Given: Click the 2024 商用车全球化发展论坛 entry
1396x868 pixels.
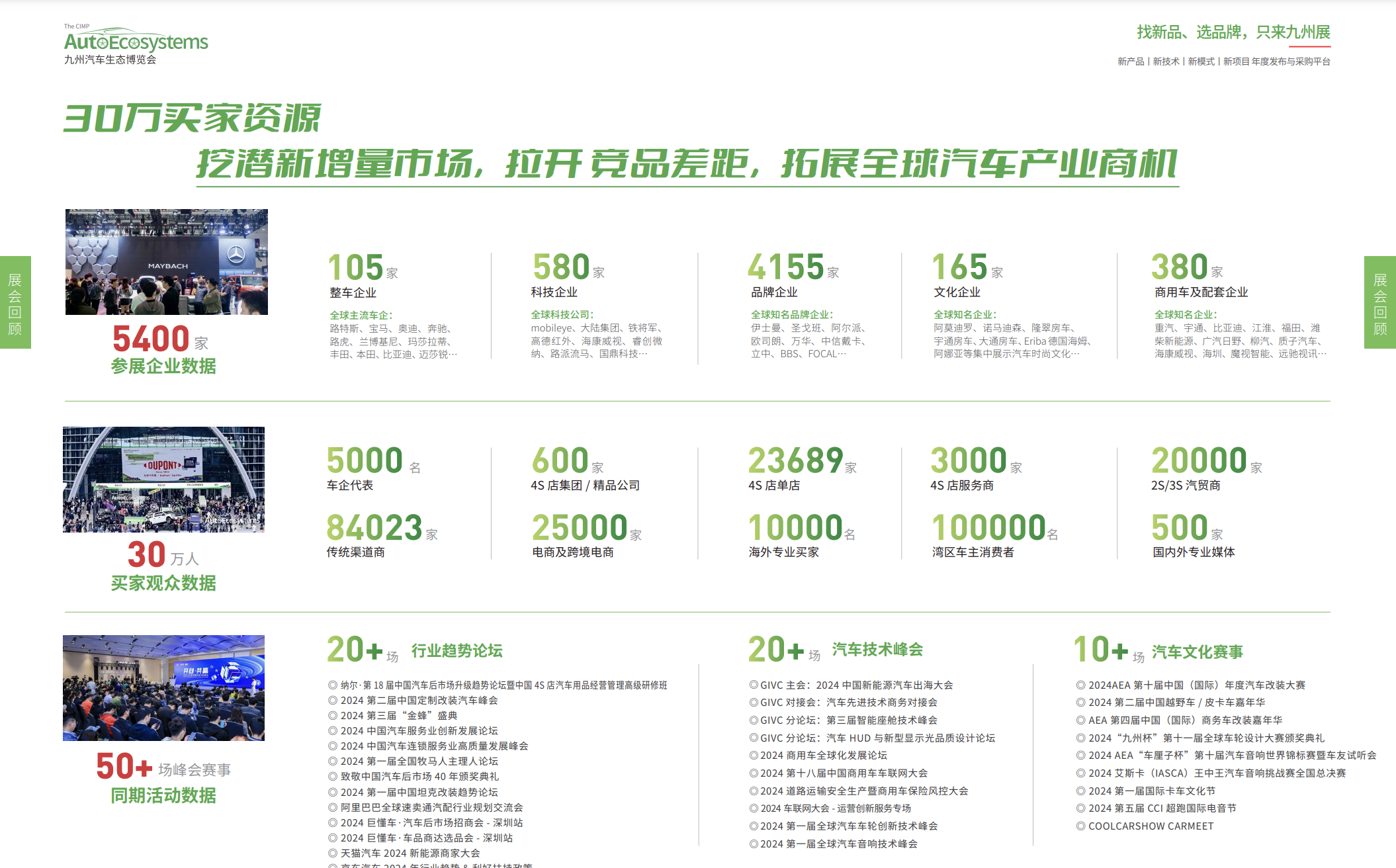Looking at the screenshot, I should 818,756.
